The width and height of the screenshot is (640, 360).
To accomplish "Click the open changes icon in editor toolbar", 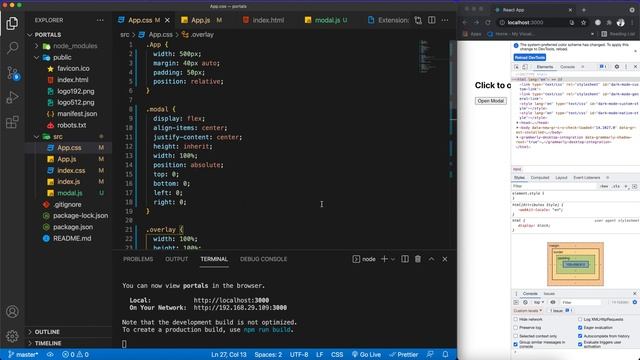I will pyautogui.click(x=418, y=20).
